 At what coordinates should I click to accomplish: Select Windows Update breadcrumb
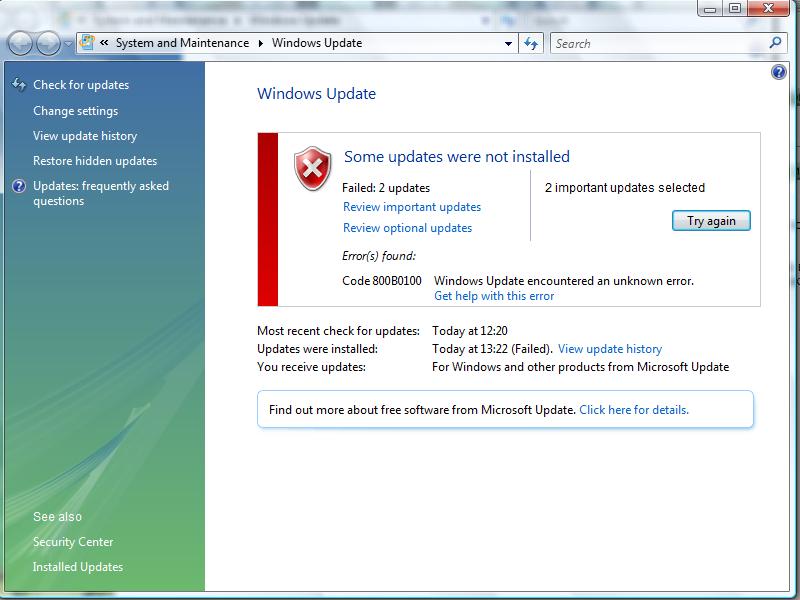317,43
